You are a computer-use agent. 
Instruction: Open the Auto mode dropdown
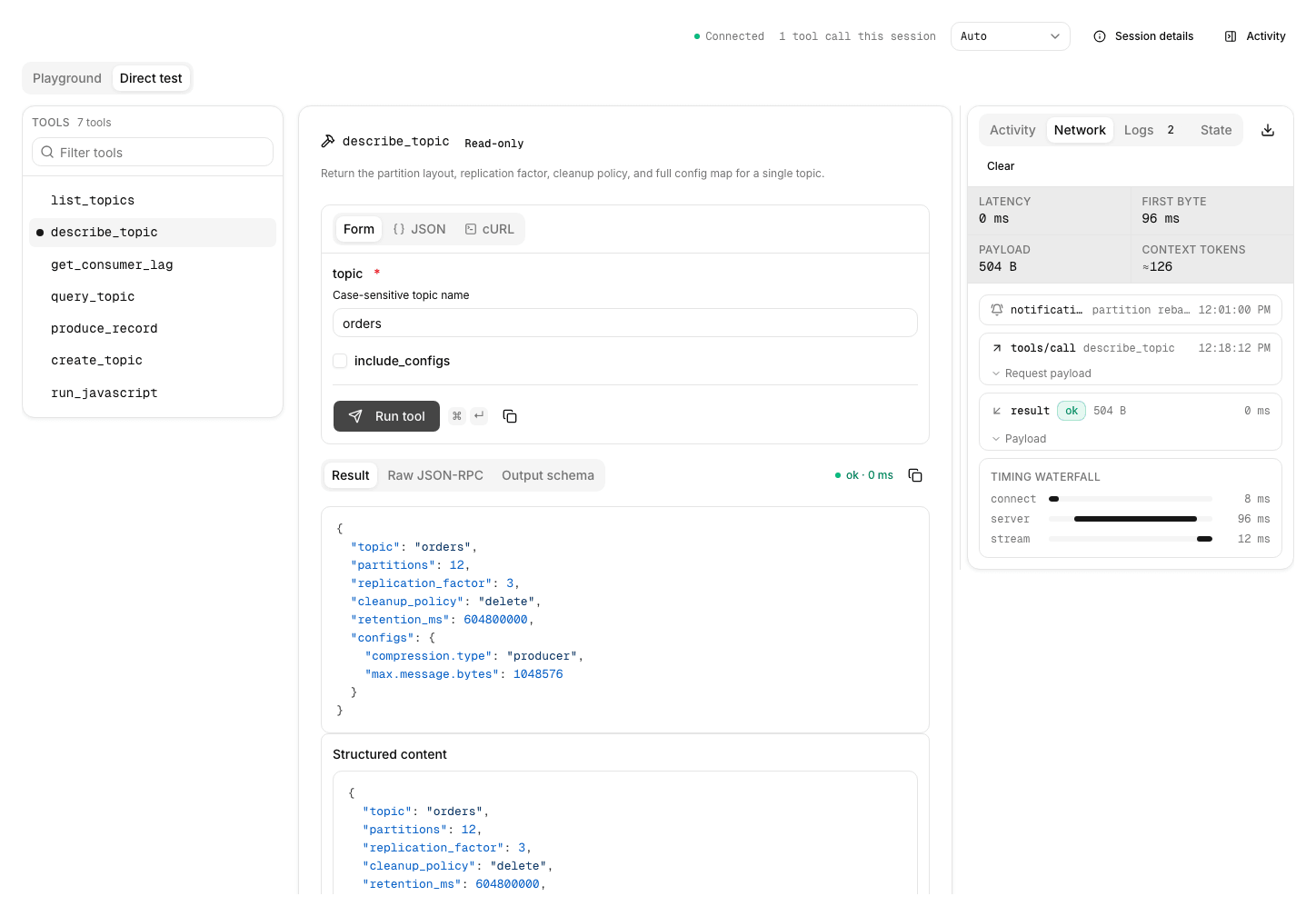[x=1010, y=36]
